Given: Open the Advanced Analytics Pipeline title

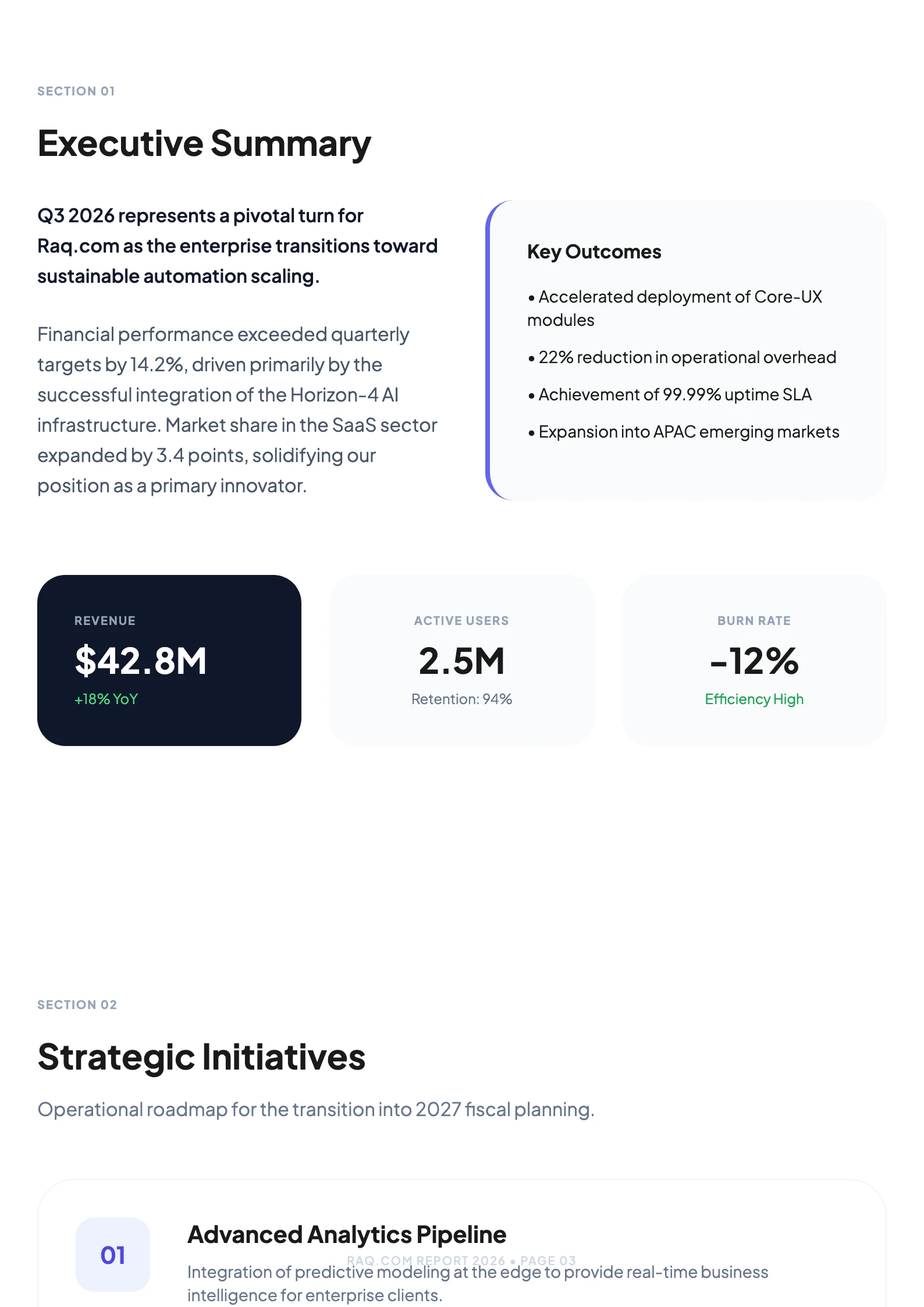Looking at the screenshot, I should (x=347, y=1234).
